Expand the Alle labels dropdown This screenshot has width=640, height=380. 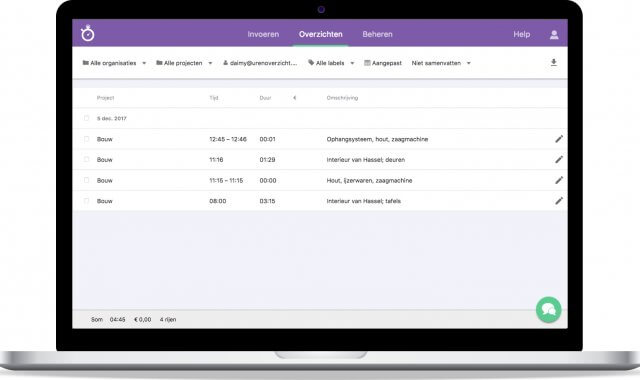(331, 63)
